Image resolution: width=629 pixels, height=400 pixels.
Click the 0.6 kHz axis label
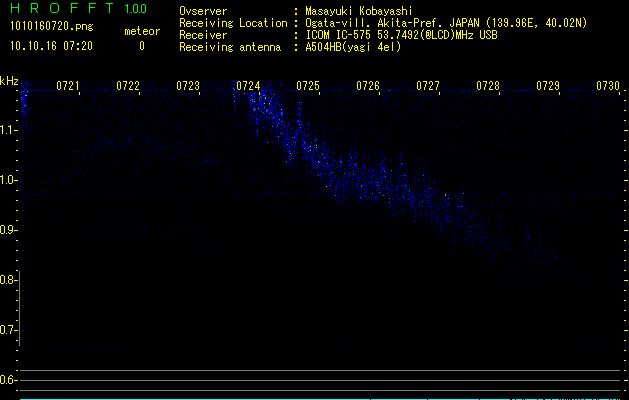tap(8, 380)
